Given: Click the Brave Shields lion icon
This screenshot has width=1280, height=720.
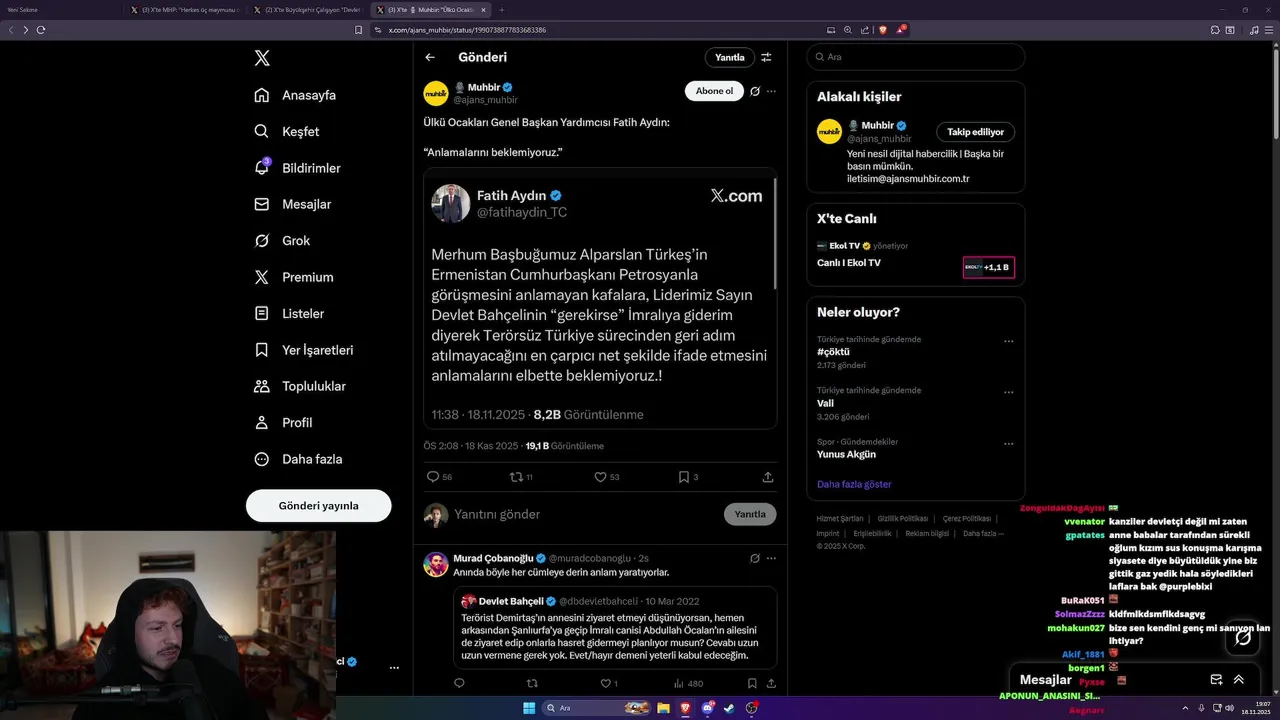Looking at the screenshot, I should click(883, 30).
